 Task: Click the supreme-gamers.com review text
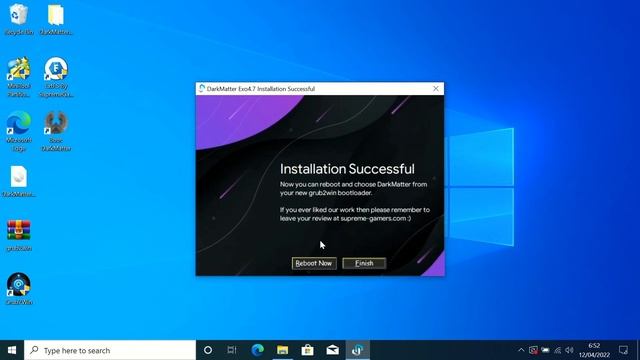click(355, 214)
